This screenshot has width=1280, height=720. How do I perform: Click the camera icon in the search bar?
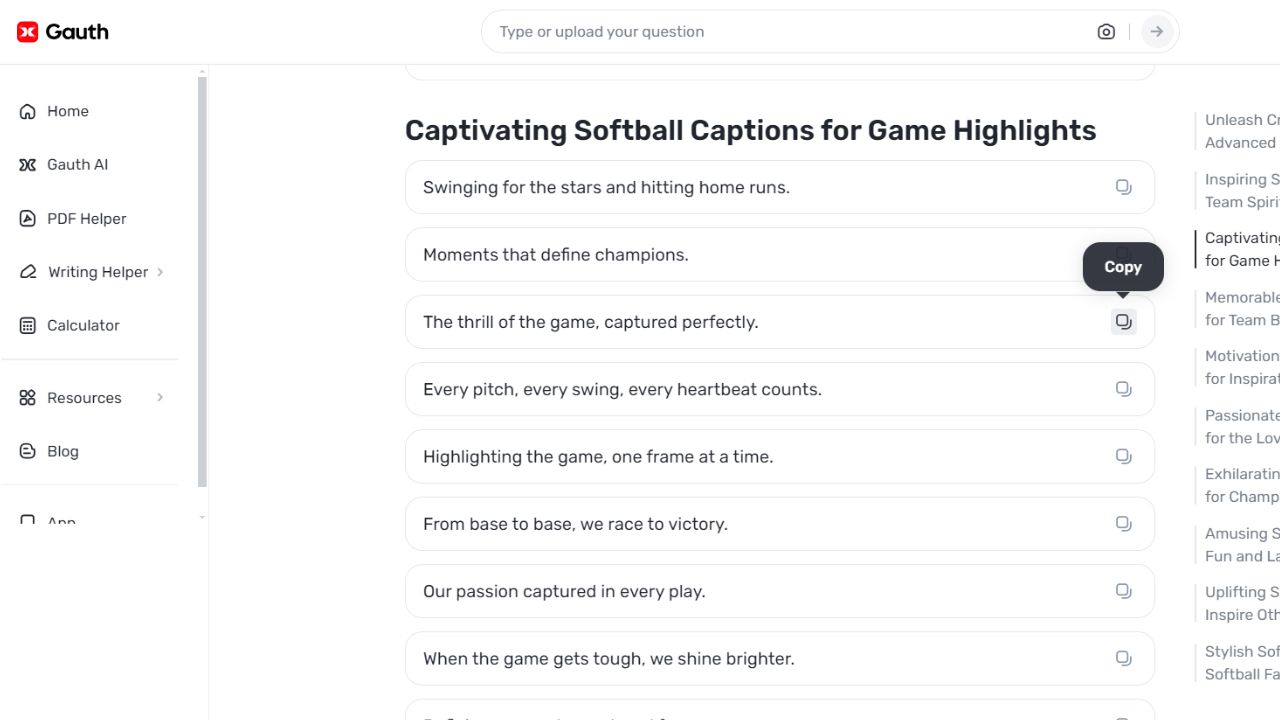(x=1106, y=31)
